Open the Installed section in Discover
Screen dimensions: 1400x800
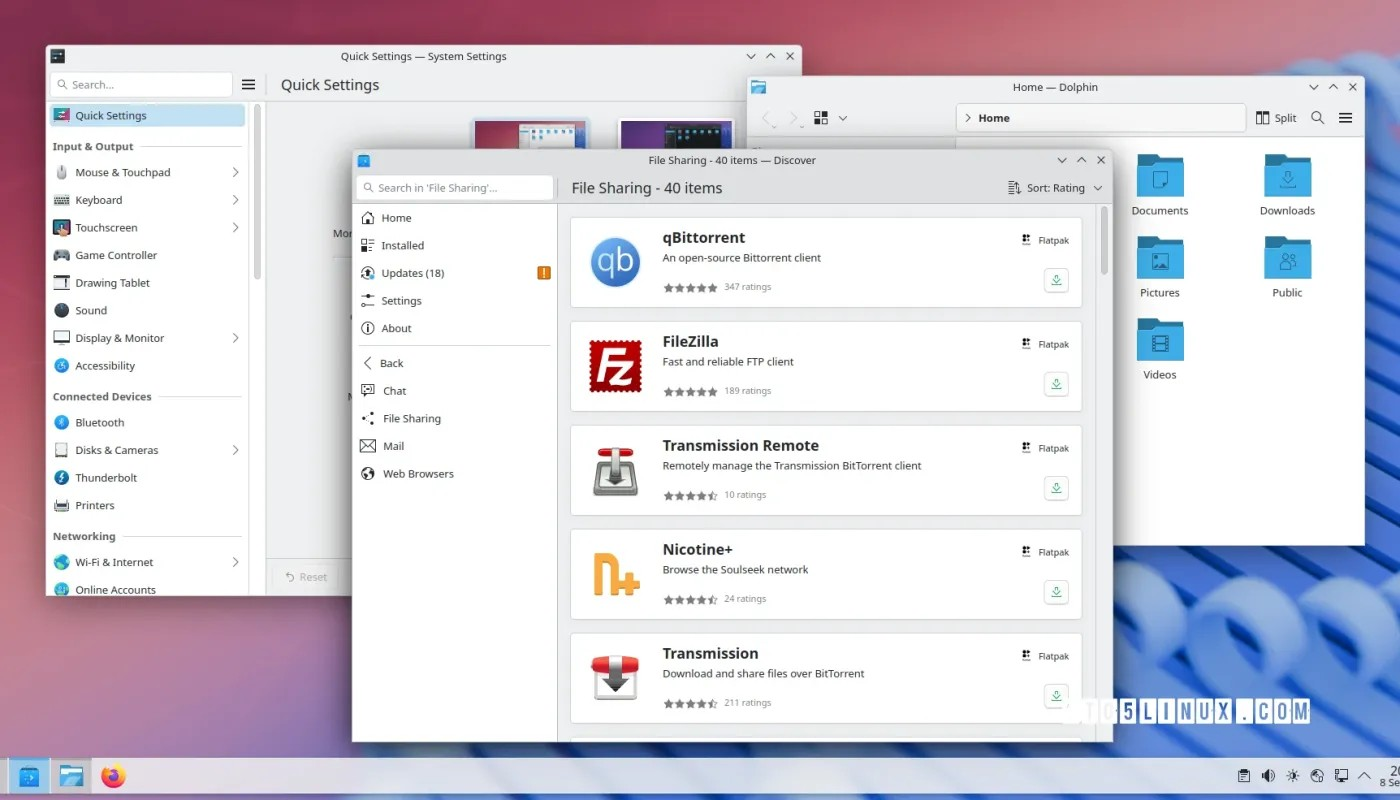(401, 245)
